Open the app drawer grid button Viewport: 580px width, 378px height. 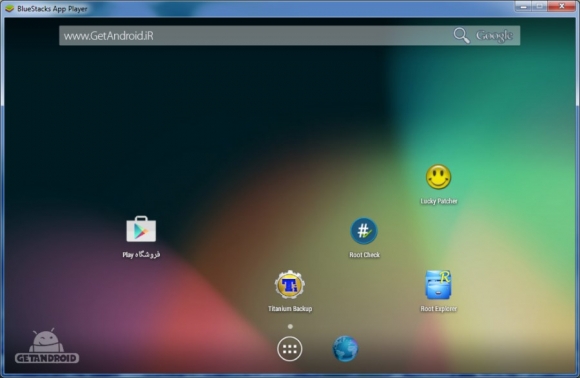290,349
